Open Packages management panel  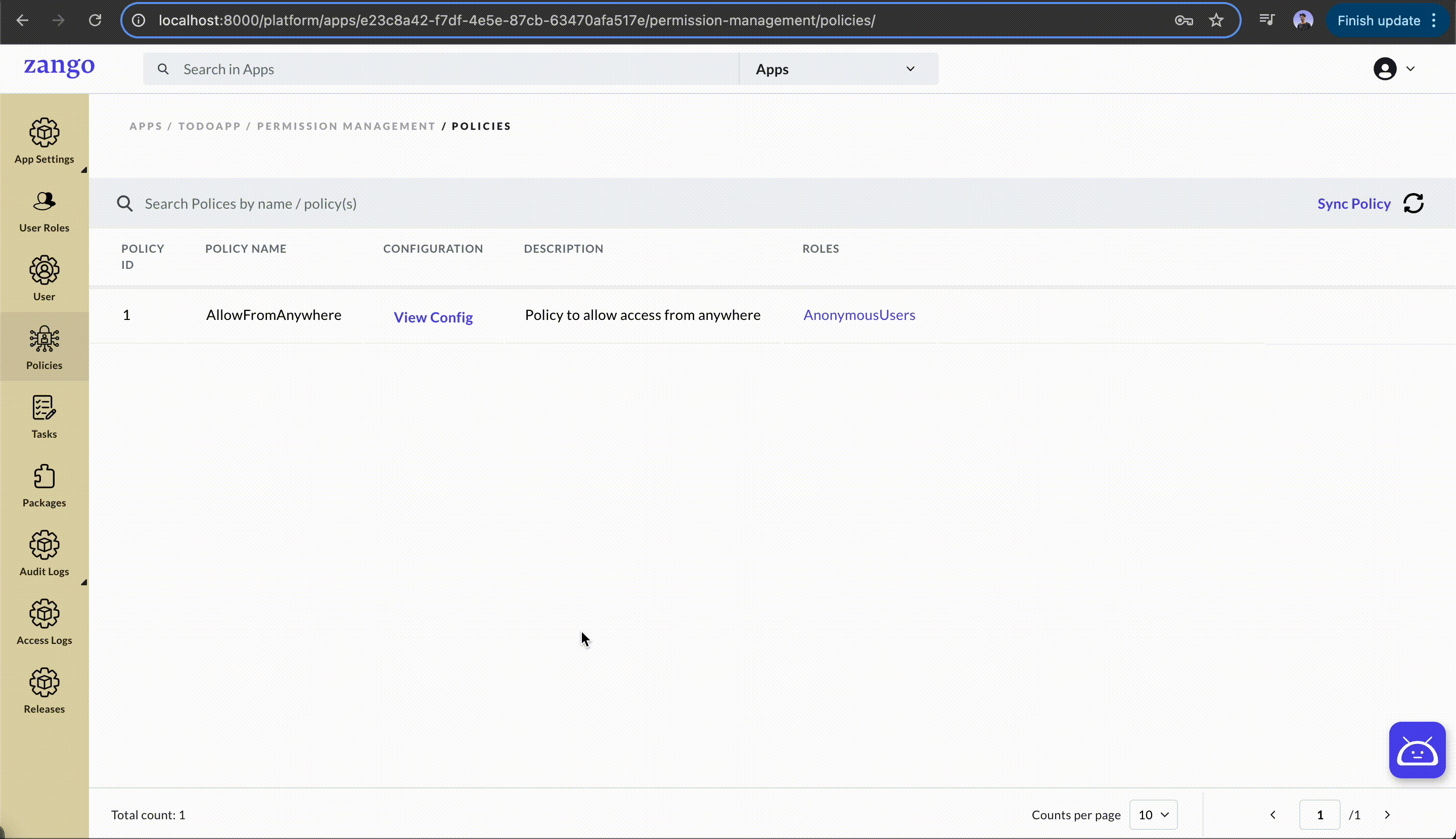[44, 484]
